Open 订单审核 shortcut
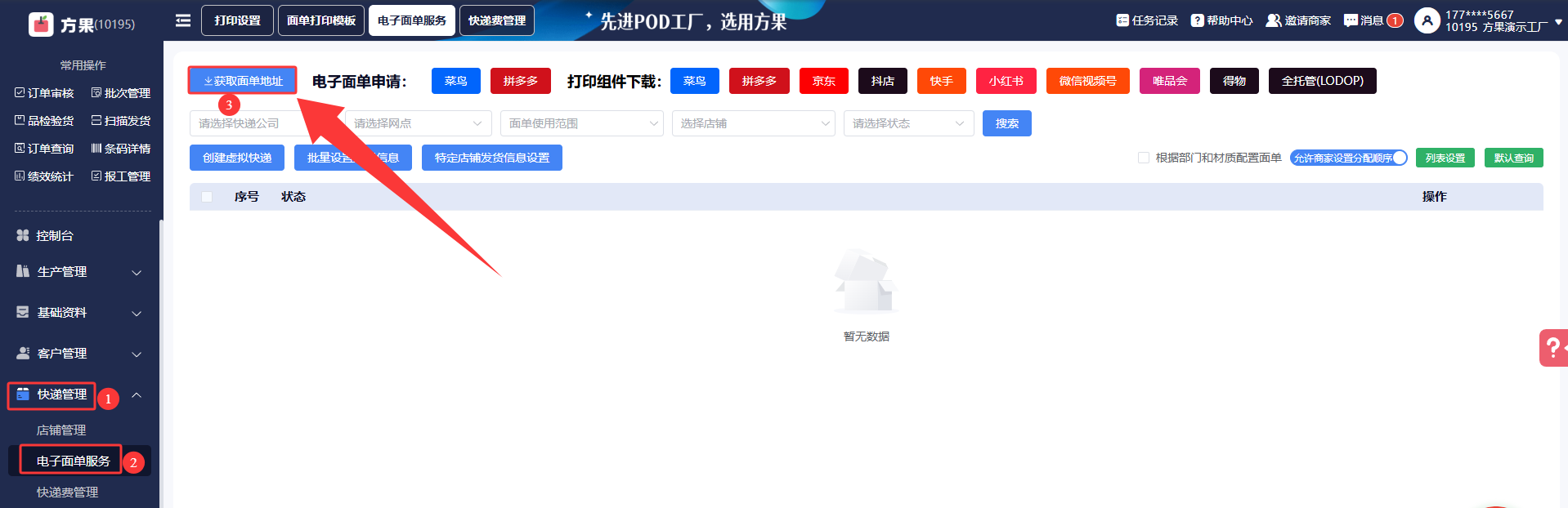 click(x=44, y=93)
